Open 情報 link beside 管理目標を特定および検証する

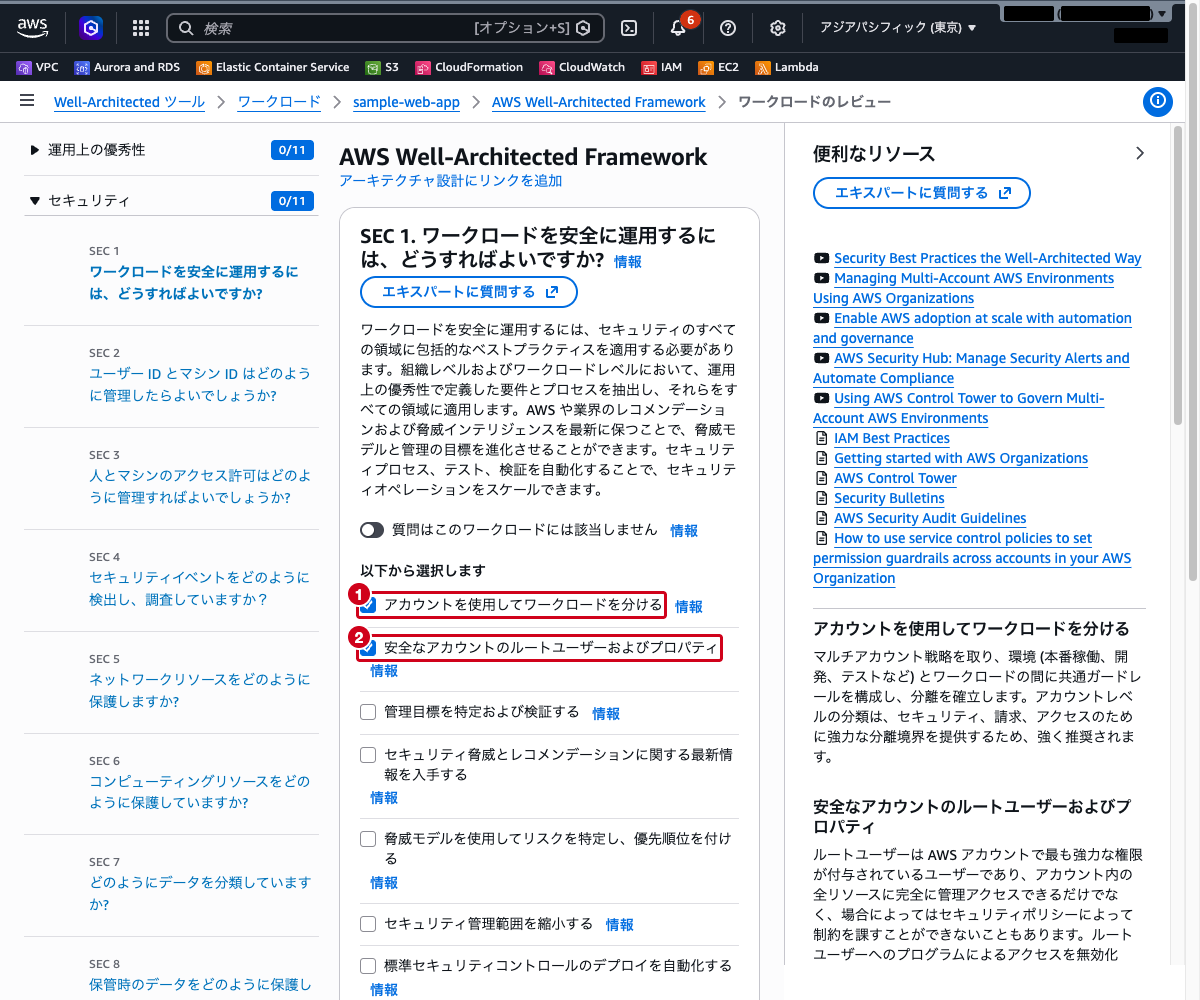point(606,714)
